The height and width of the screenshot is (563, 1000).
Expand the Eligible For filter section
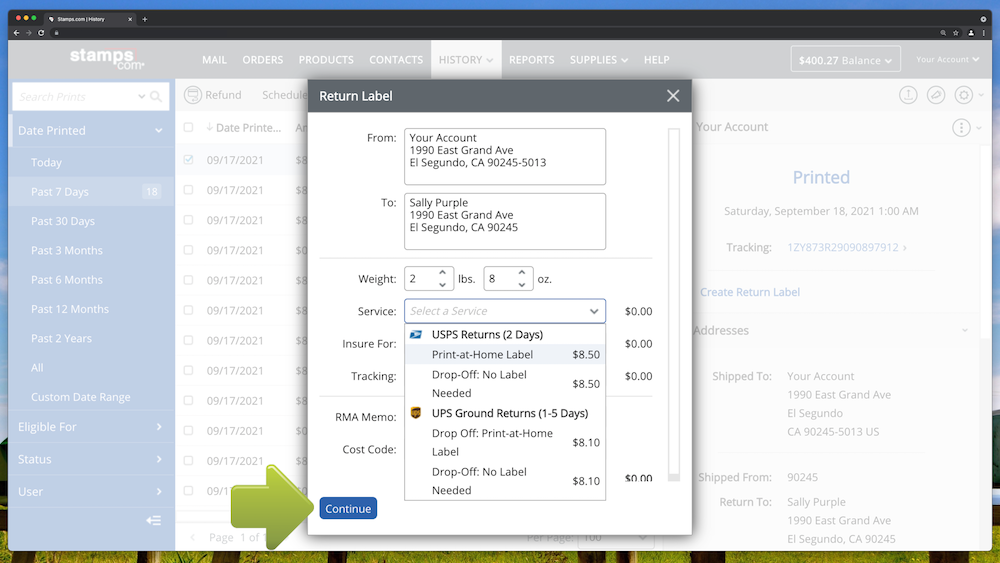(88, 427)
